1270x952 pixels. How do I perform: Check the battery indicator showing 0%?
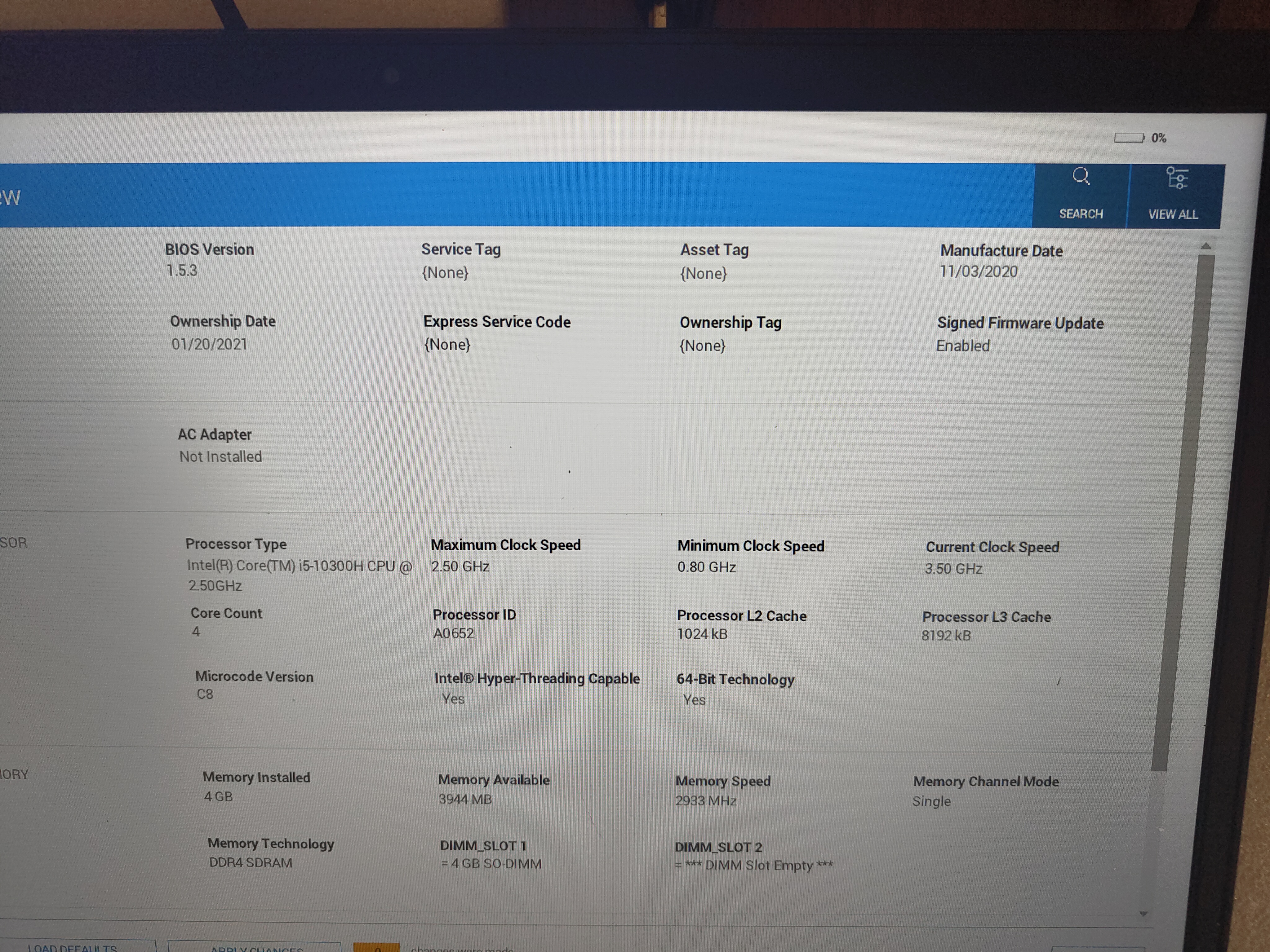(1140, 138)
